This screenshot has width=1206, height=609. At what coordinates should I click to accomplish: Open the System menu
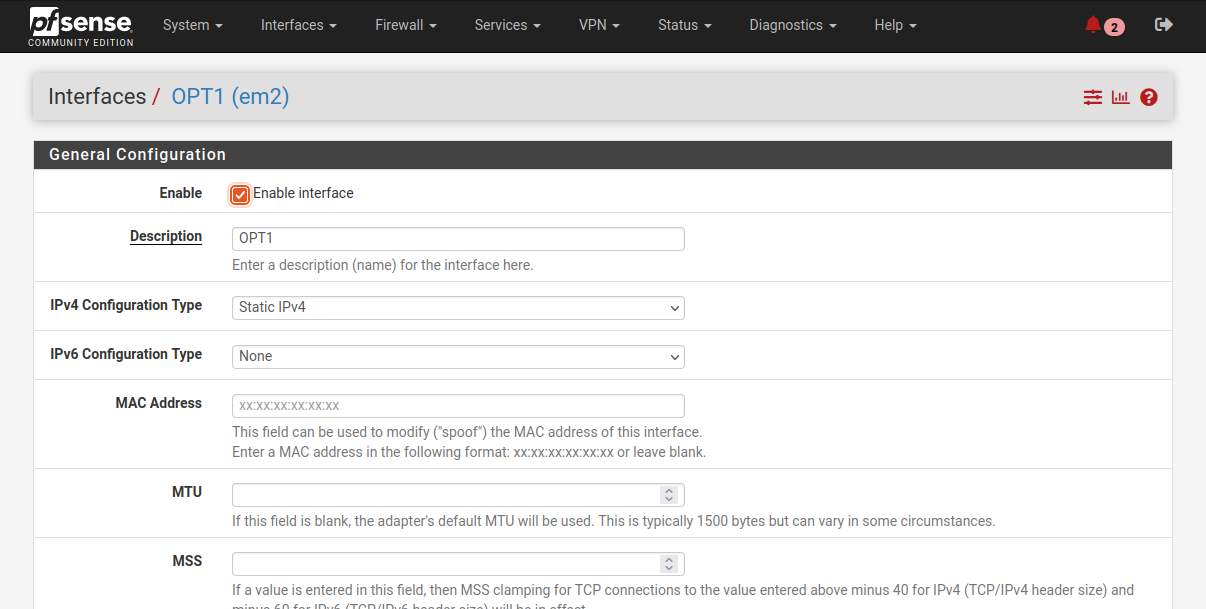pyautogui.click(x=192, y=25)
